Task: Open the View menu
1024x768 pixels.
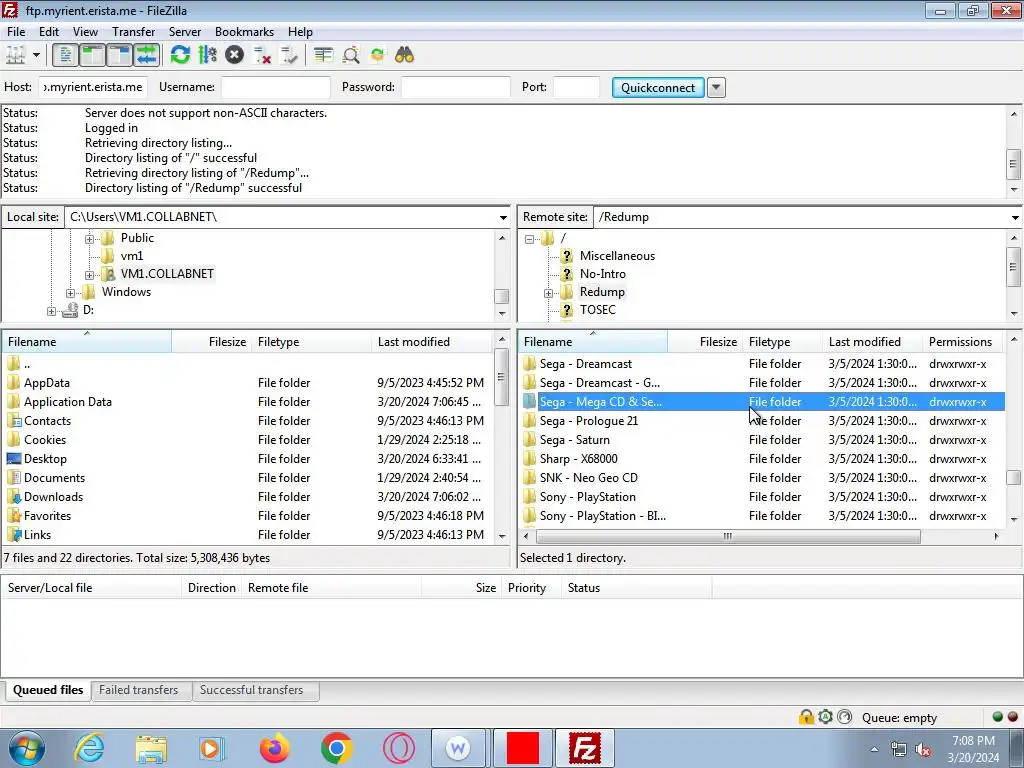Action: 85,32
